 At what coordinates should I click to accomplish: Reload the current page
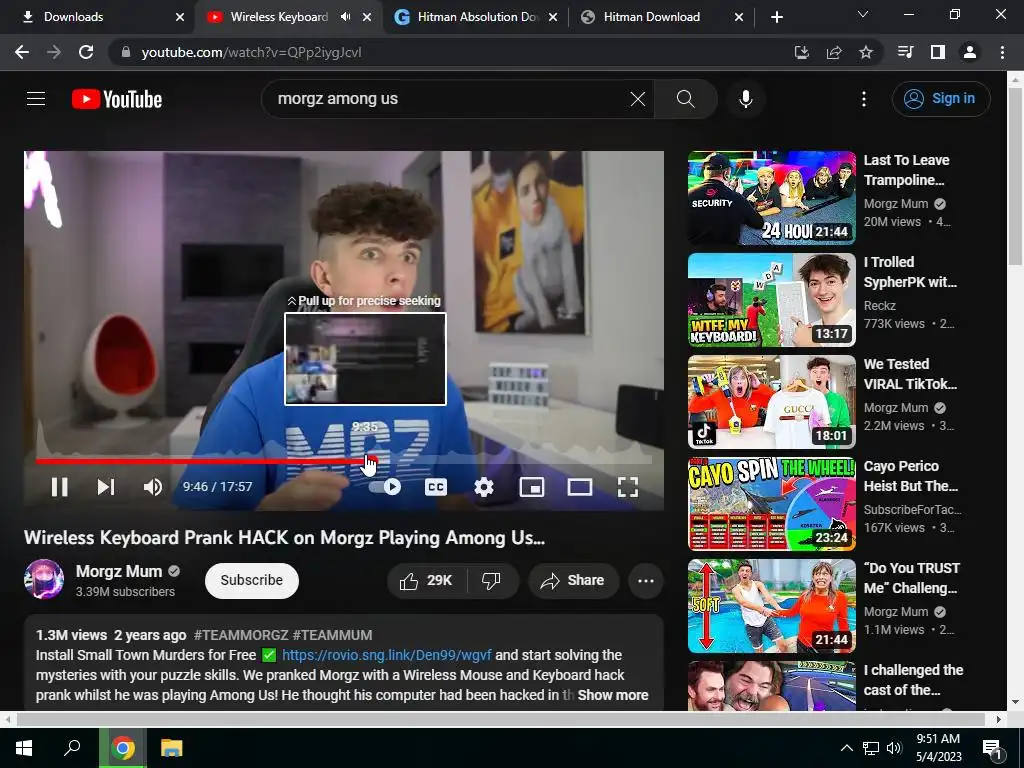(x=86, y=52)
